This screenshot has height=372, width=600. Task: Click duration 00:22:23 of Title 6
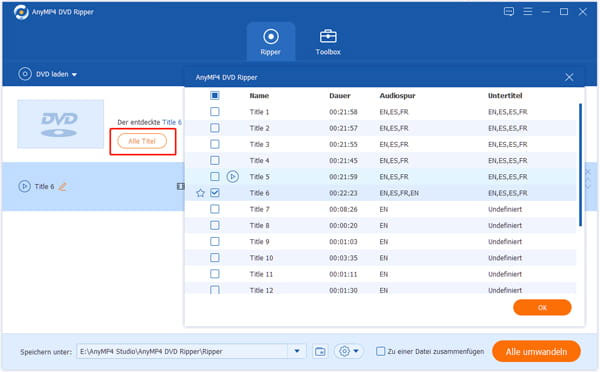pos(343,193)
